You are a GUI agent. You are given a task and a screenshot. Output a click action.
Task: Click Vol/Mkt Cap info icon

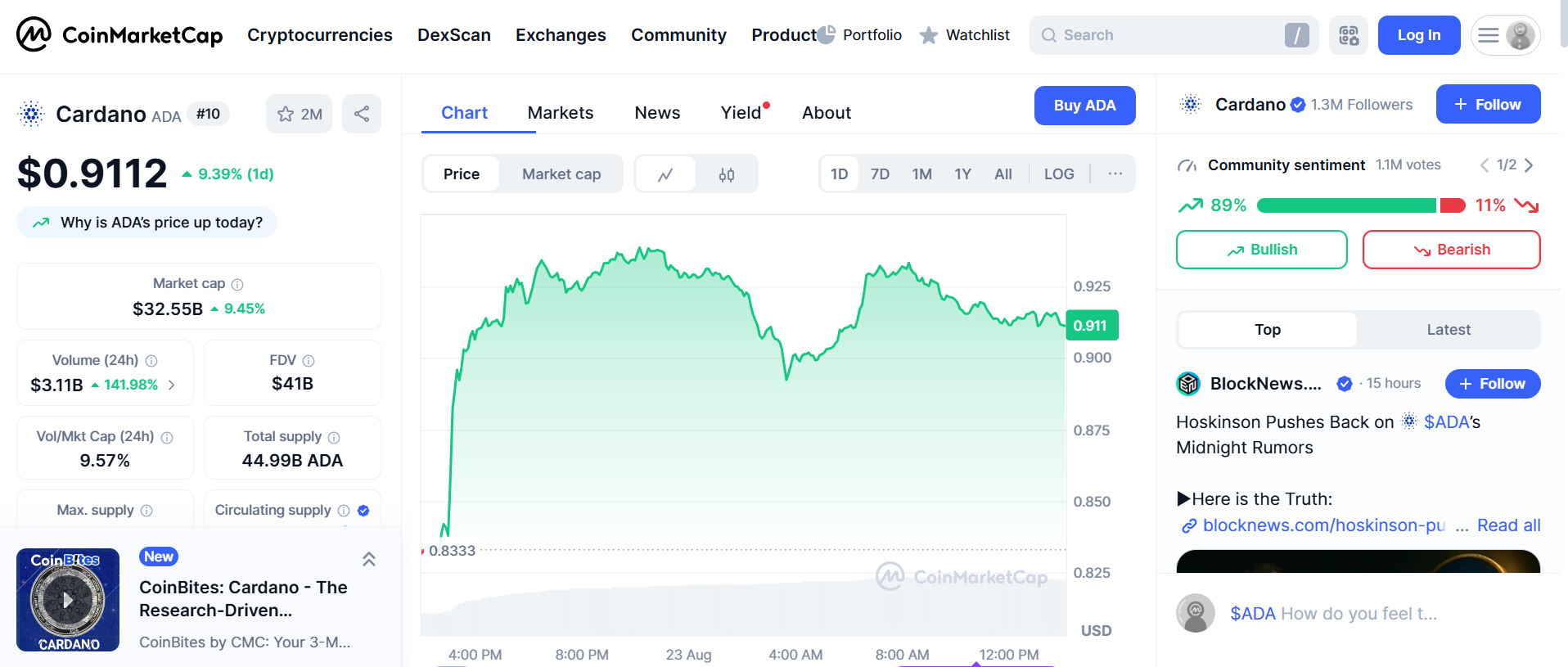[167, 437]
